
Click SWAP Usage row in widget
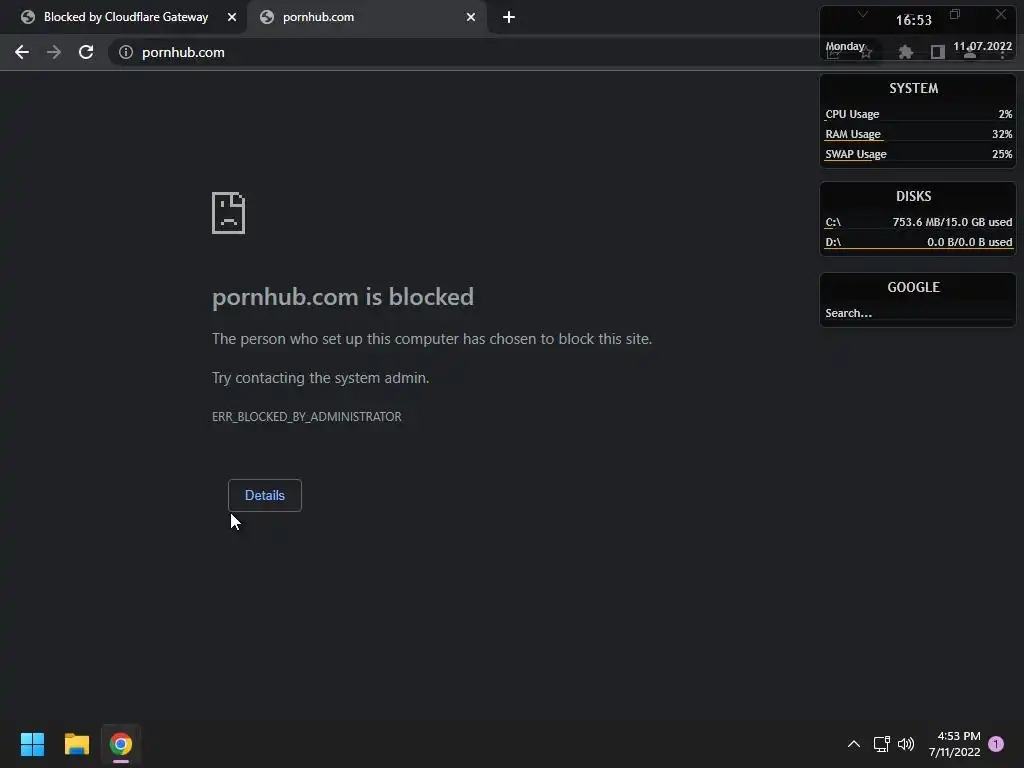pos(918,154)
